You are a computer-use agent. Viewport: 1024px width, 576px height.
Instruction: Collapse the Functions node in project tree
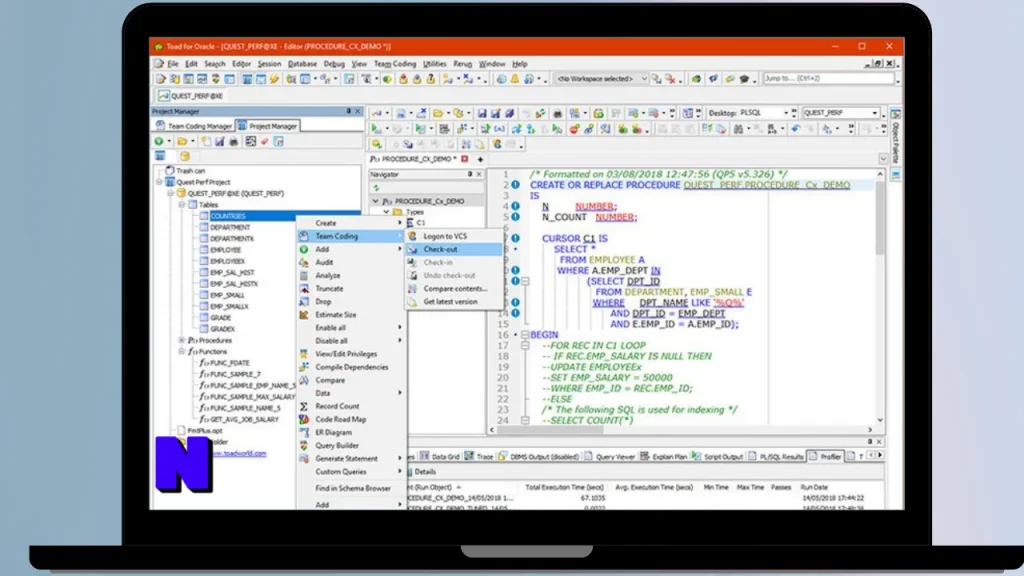tap(182, 351)
